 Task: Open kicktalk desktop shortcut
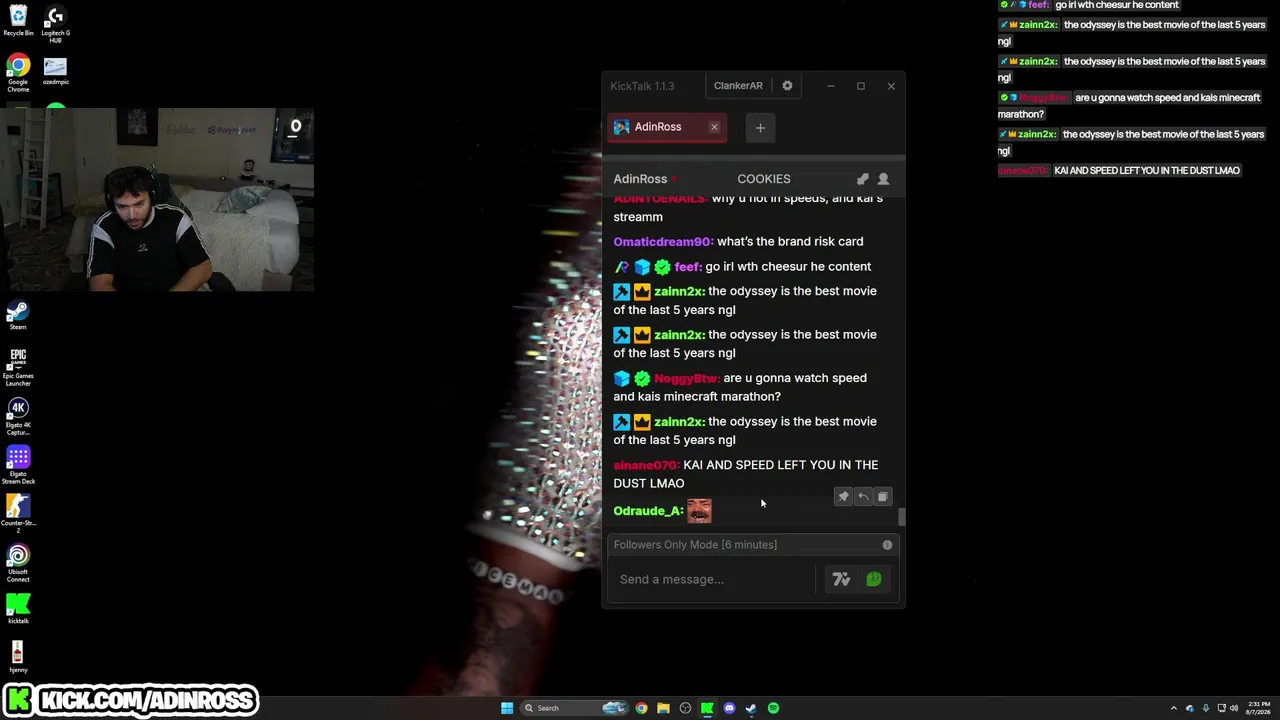click(18, 609)
